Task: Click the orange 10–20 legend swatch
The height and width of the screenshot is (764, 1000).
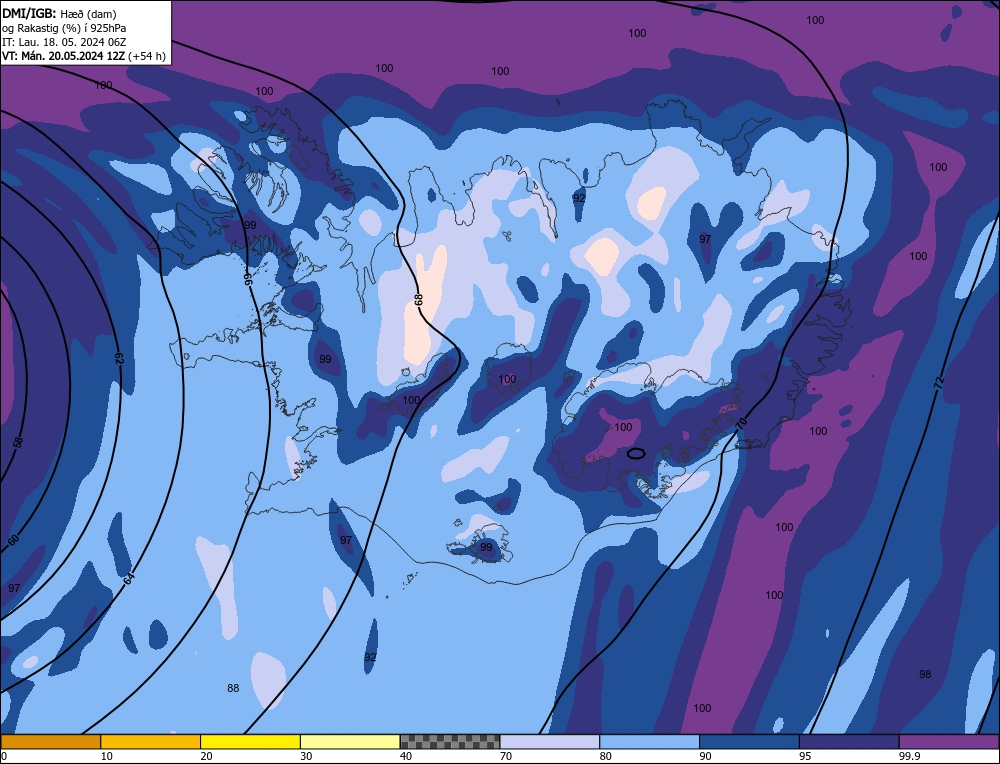Action: [x=151, y=742]
